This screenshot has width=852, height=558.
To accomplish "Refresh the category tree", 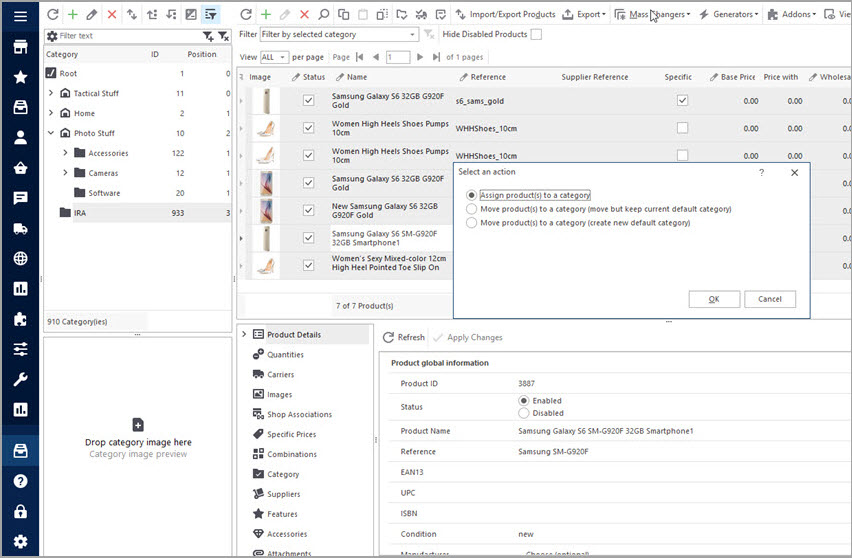I will (x=53, y=15).
